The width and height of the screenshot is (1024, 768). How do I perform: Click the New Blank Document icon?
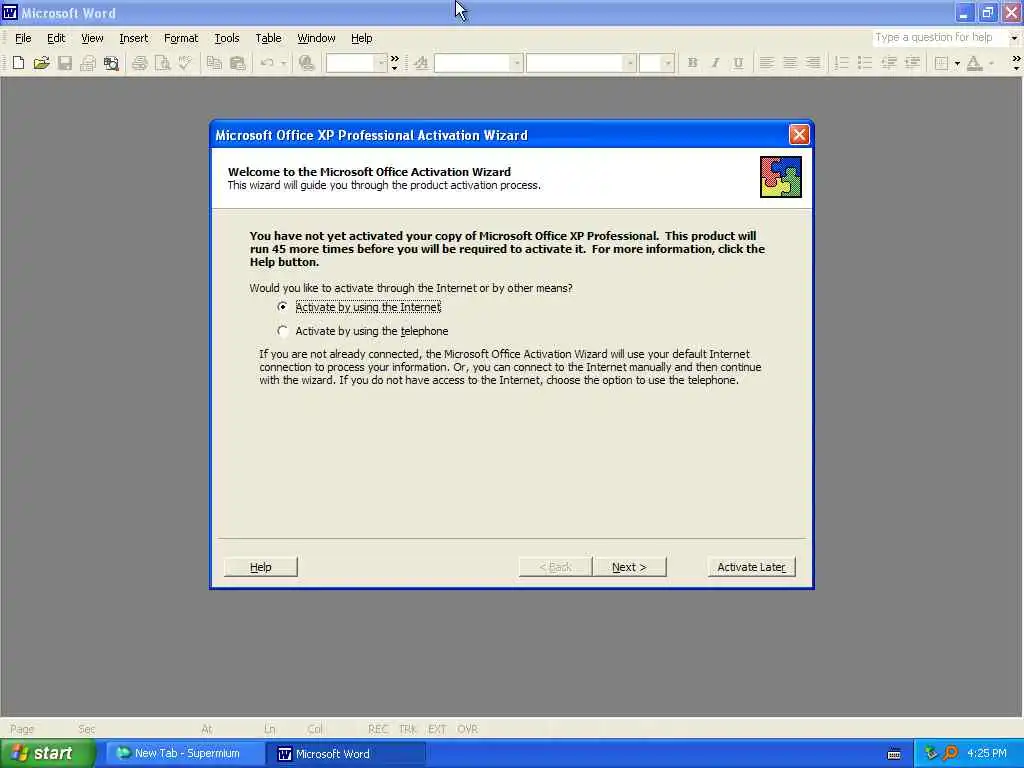tap(18, 63)
